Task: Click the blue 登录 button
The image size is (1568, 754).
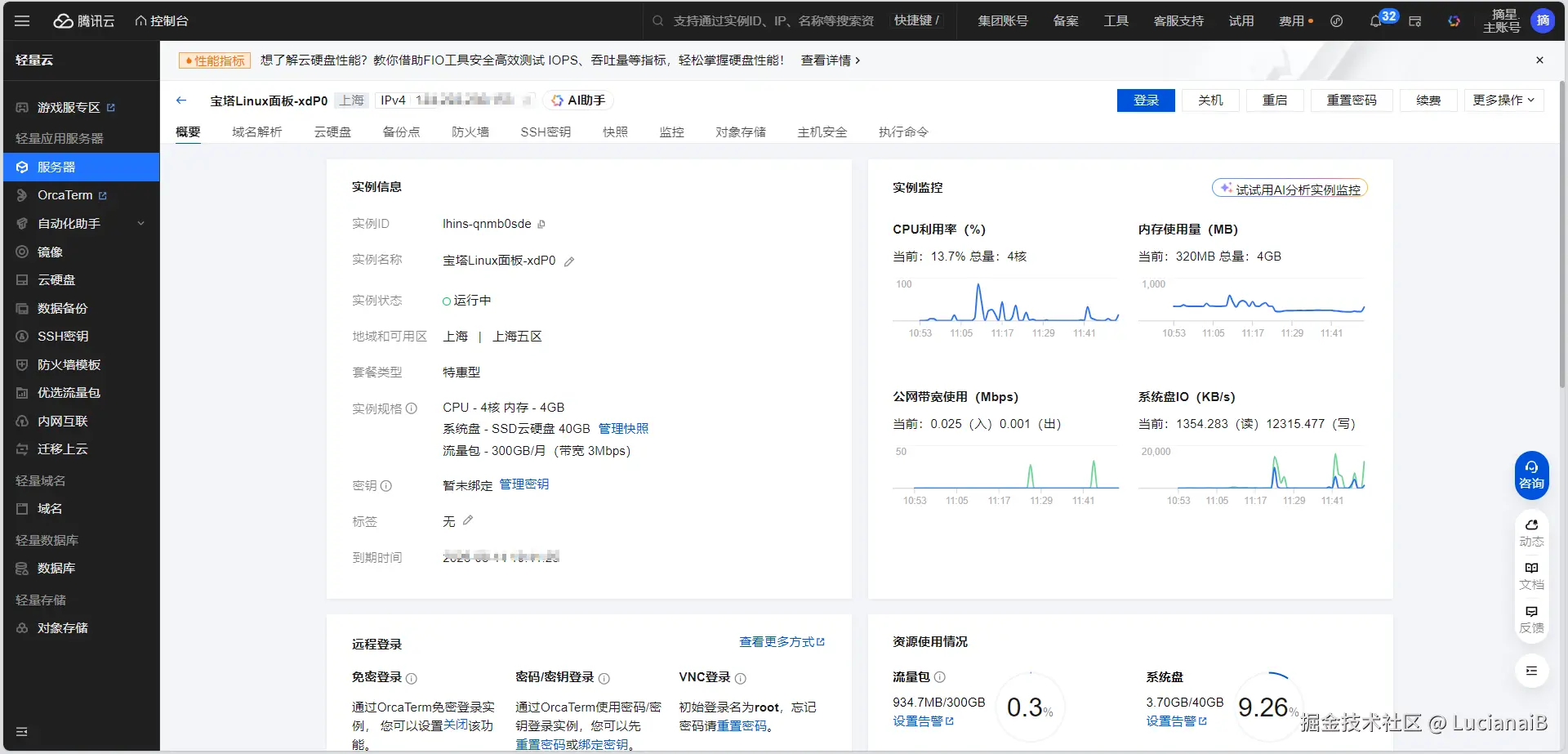Action: coord(1146,100)
